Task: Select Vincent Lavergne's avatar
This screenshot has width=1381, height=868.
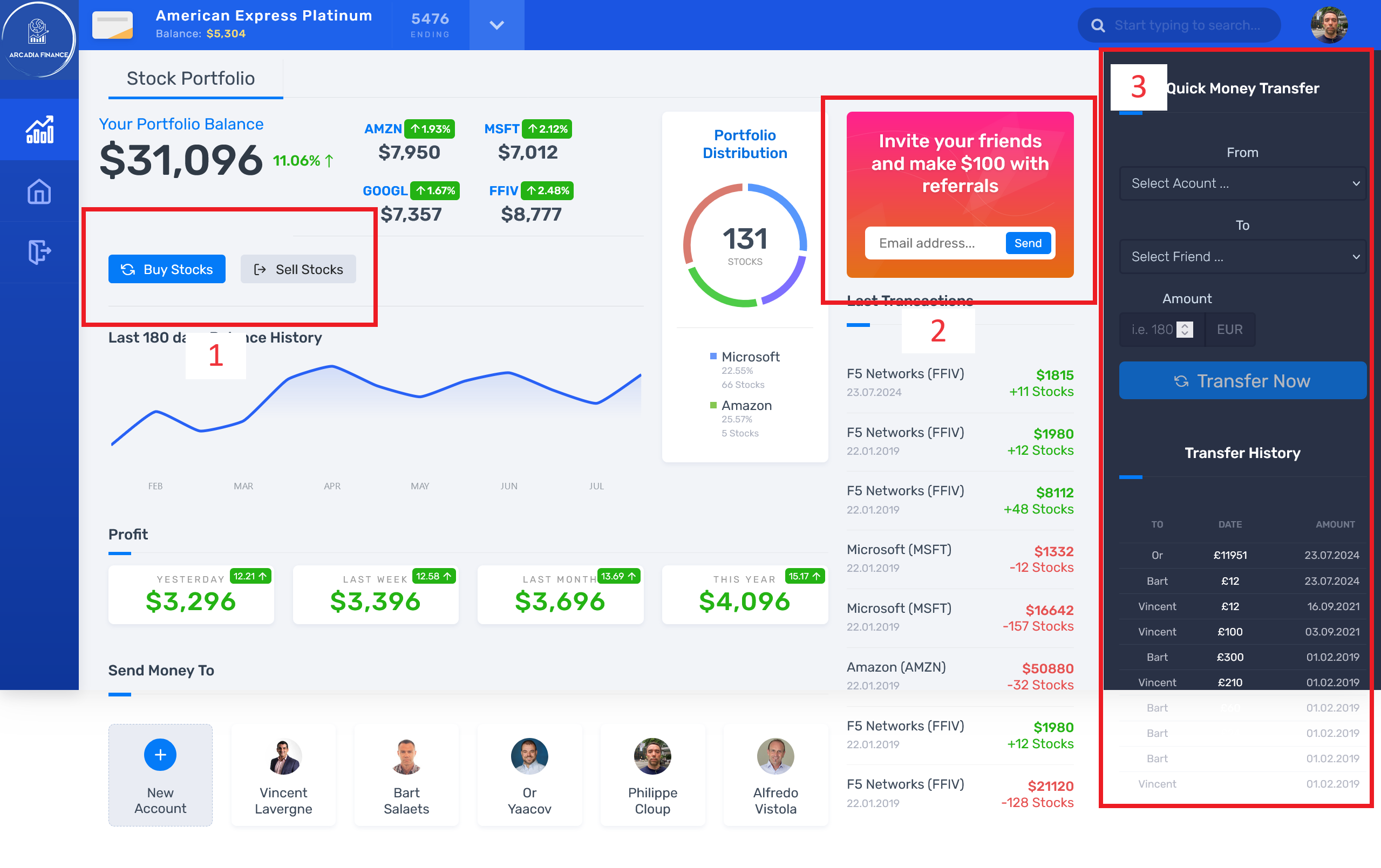Action: 283,757
